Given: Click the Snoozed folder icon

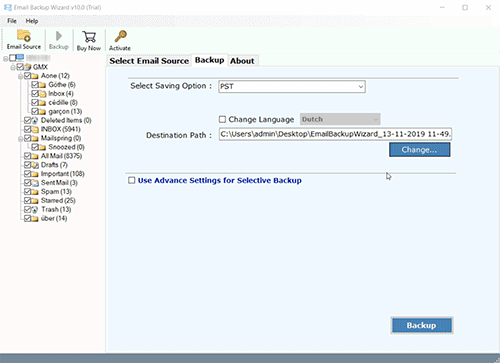Looking at the screenshot, I should click(x=42, y=147).
